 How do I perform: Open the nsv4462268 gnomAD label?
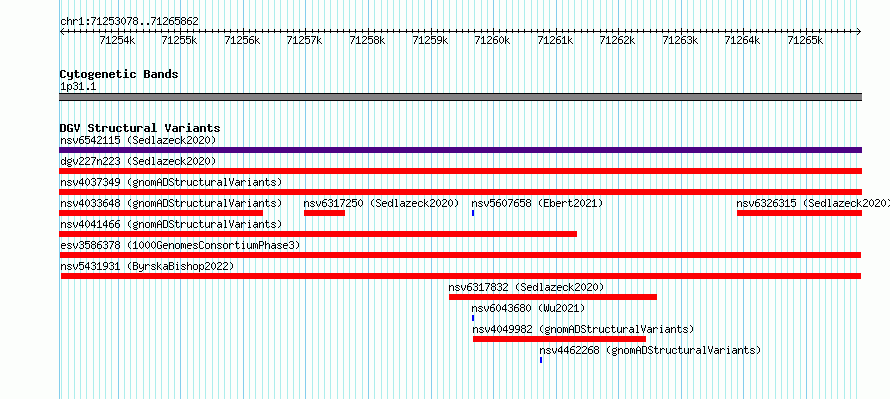tap(650, 350)
